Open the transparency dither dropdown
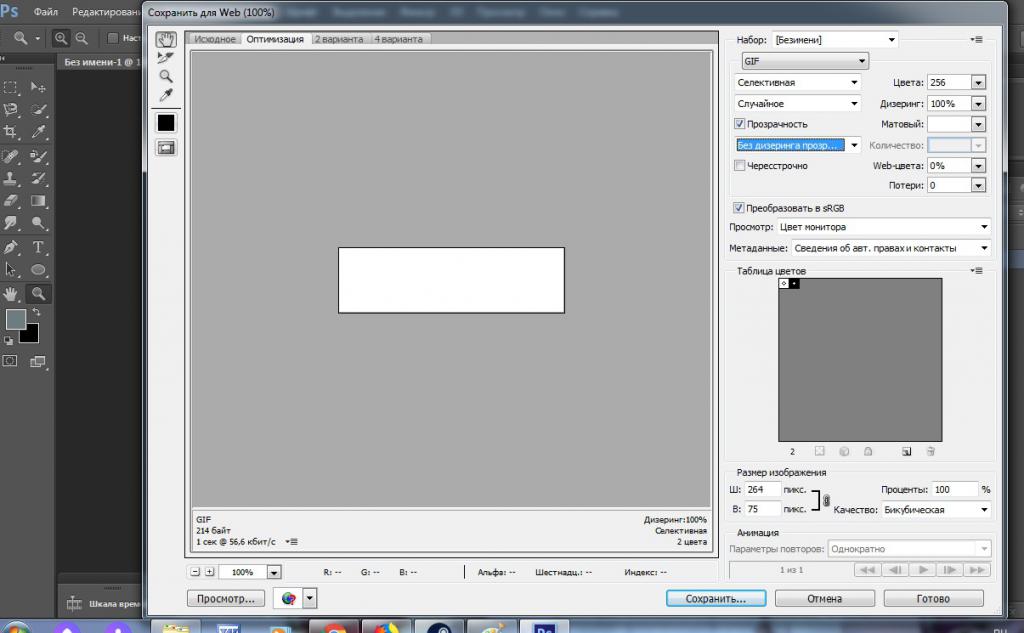Image resolution: width=1024 pixels, height=633 pixels. coord(797,145)
